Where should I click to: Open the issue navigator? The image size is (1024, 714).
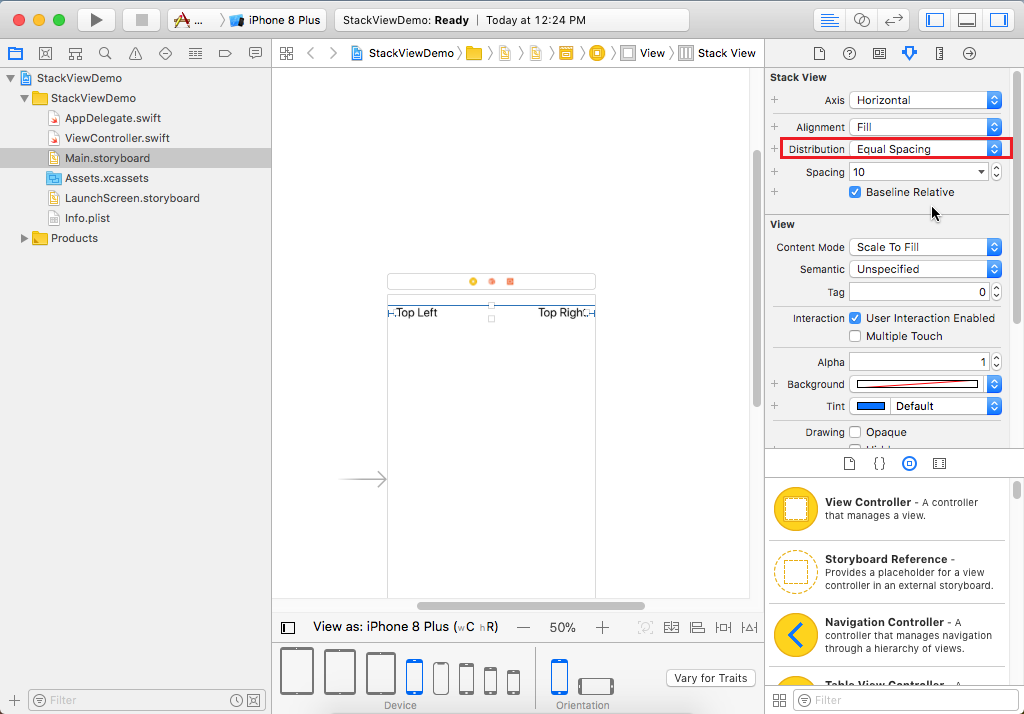coord(135,54)
